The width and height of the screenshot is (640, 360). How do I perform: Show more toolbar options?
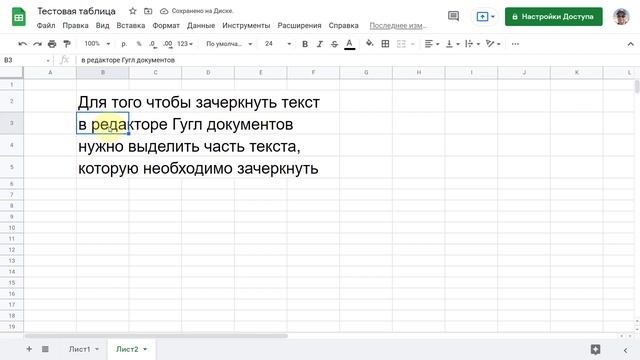tap(515, 44)
